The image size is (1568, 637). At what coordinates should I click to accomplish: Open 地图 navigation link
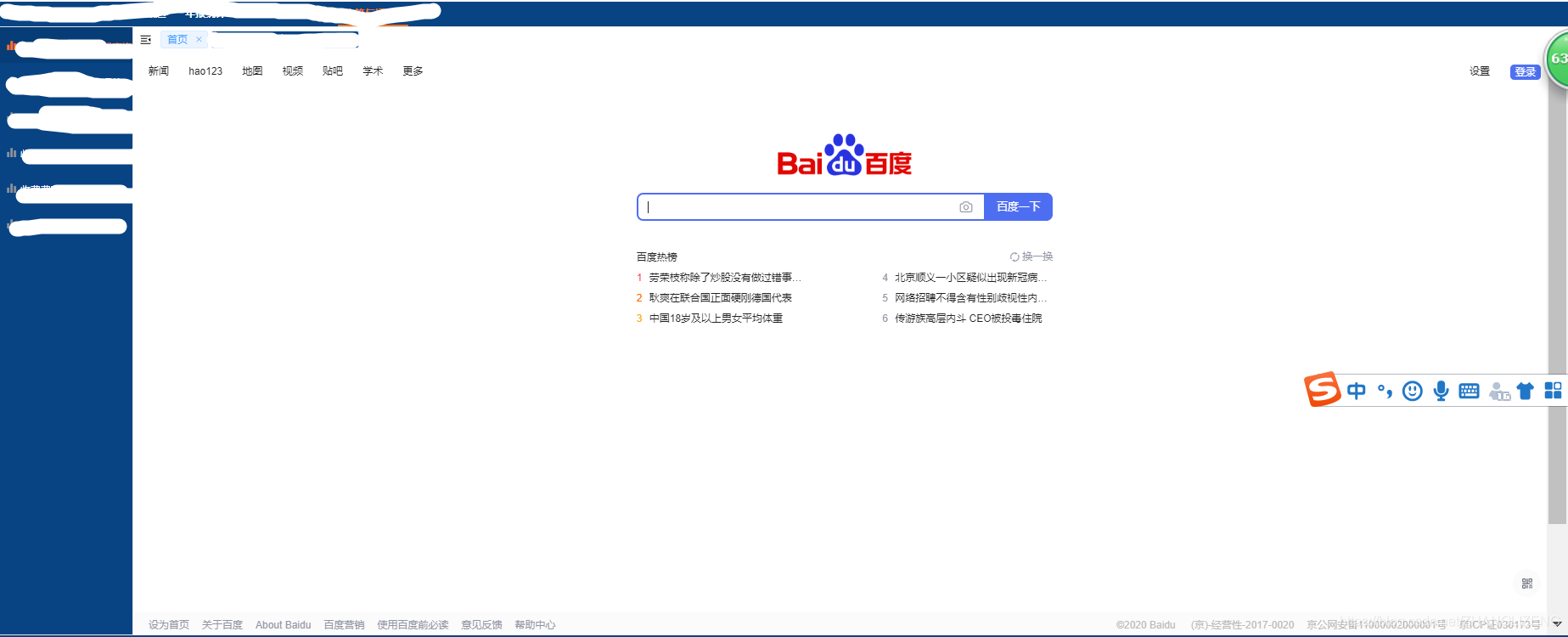tap(252, 71)
